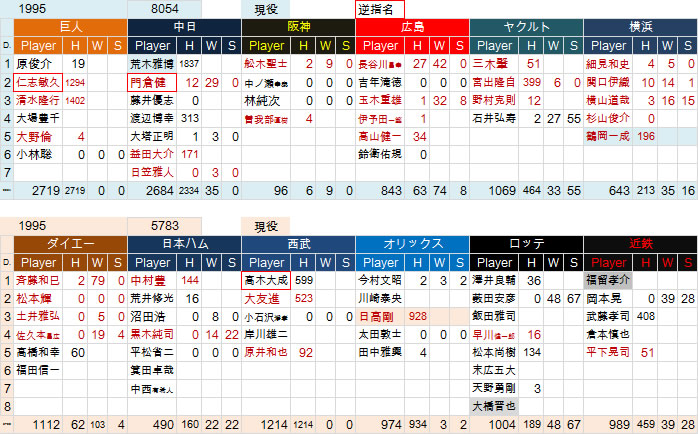Select player 中村豊 cell
698x434 pixels.
coord(152,281)
